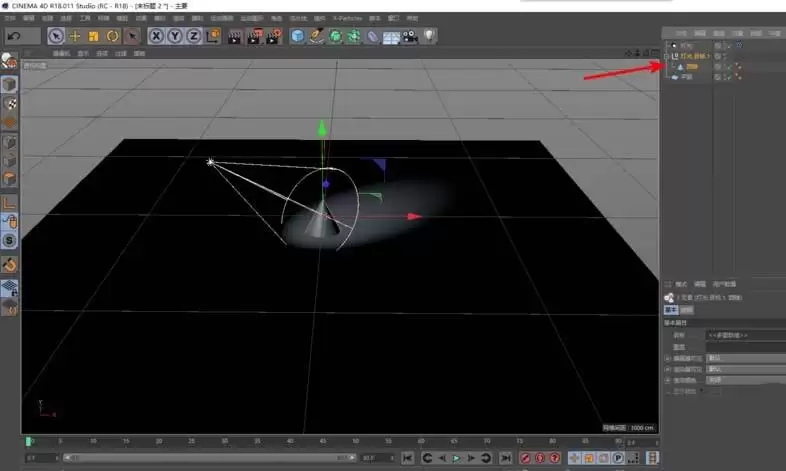The width and height of the screenshot is (786, 471).
Task: Click the render to picture viewer clapperboard
Action: pyautogui.click(x=254, y=36)
